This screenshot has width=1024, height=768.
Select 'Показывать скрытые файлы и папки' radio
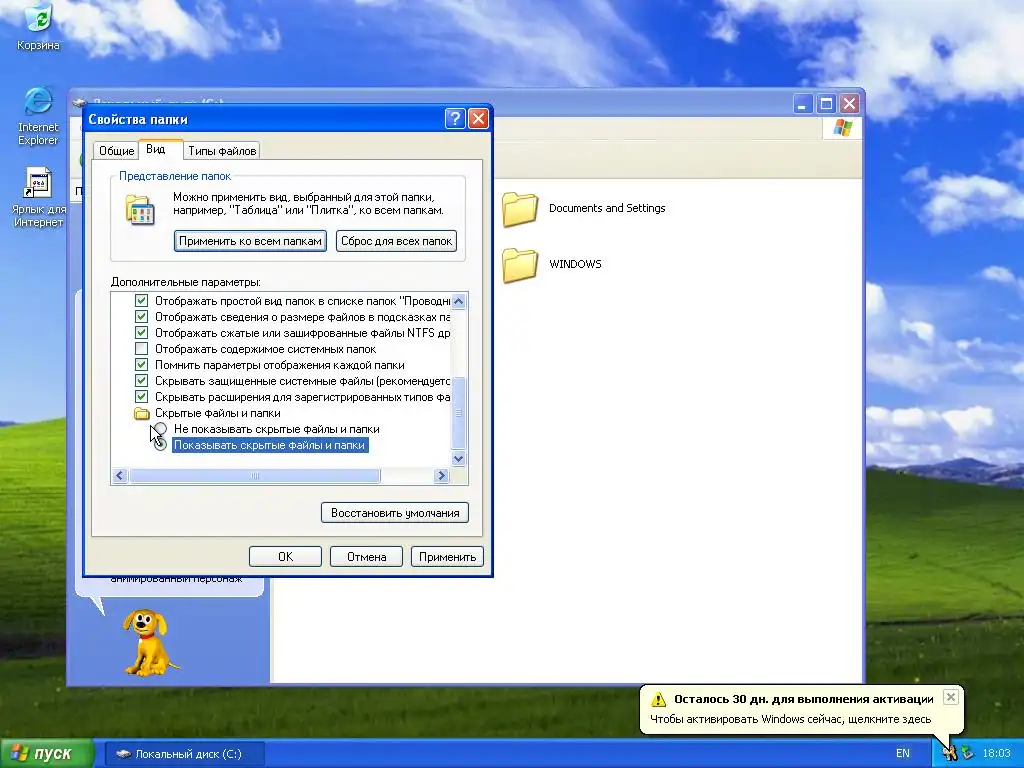[x=160, y=445]
